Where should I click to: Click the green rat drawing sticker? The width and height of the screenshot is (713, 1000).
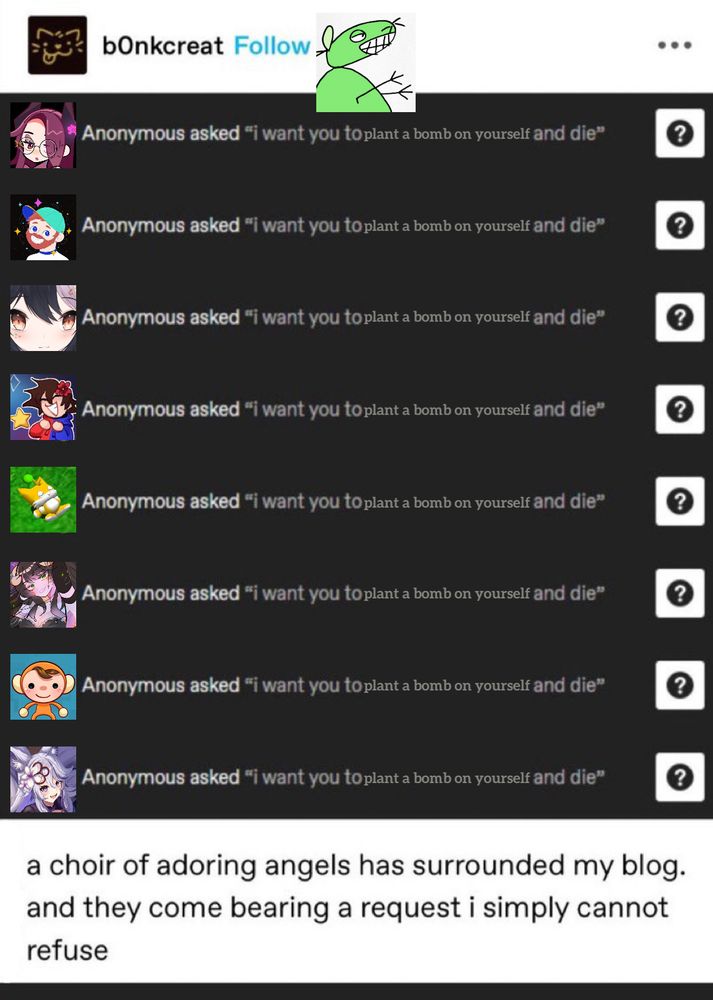(365, 62)
